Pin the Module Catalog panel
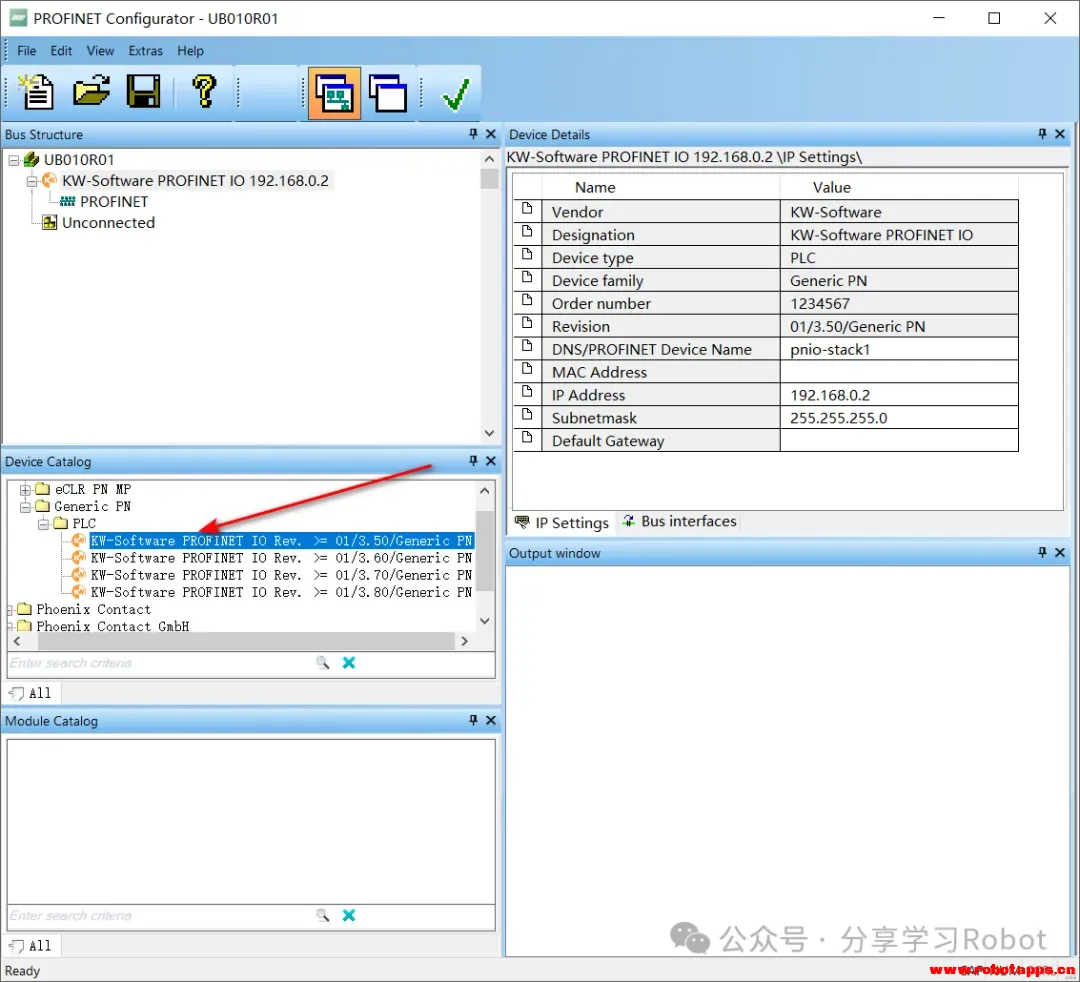The image size is (1080, 982). pos(473,720)
